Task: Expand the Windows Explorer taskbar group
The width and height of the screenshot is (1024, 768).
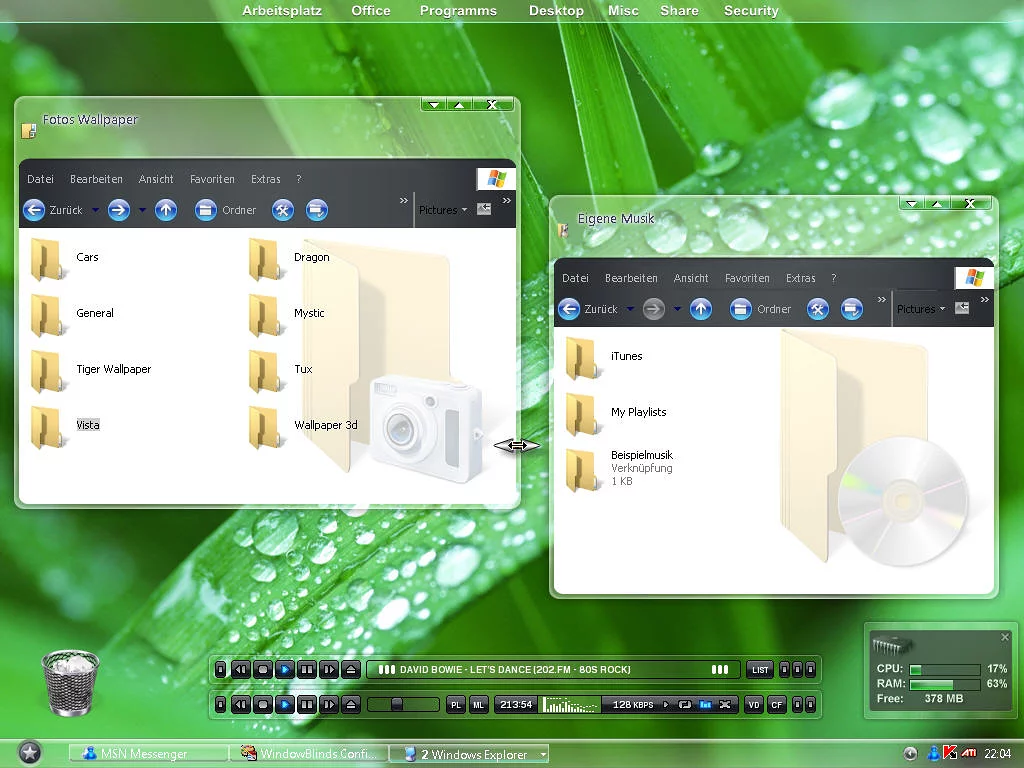Action: click(x=544, y=754)
